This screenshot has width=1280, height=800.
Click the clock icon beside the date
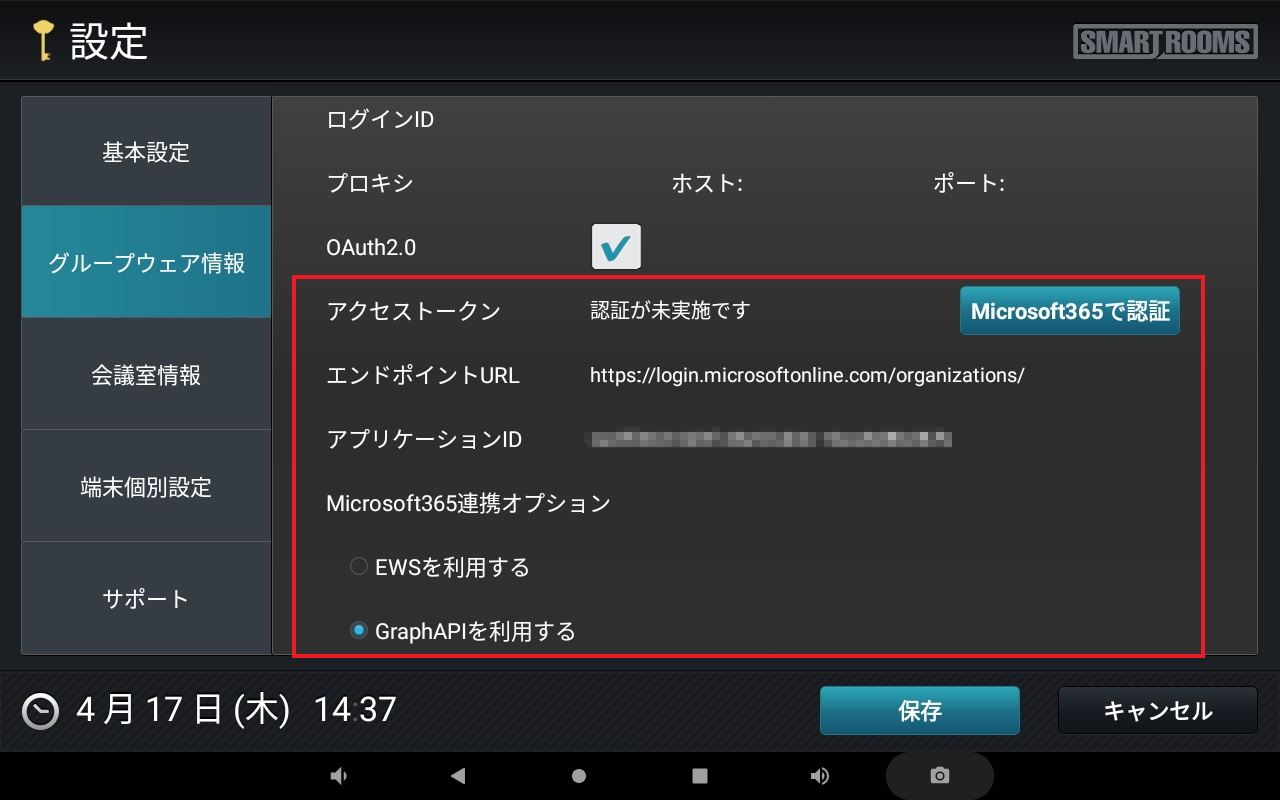41,710
